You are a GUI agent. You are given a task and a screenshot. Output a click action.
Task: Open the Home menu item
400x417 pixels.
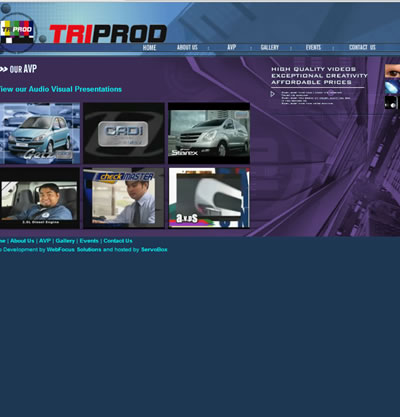(x=149, y=47)
